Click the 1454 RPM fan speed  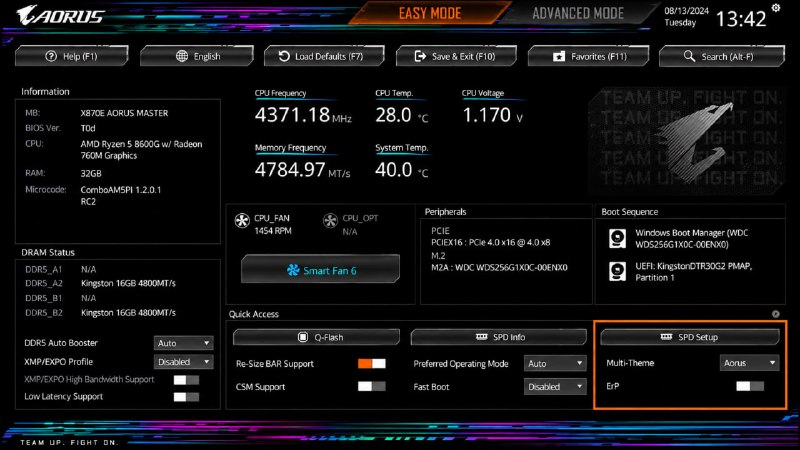(x=273, y=231)
